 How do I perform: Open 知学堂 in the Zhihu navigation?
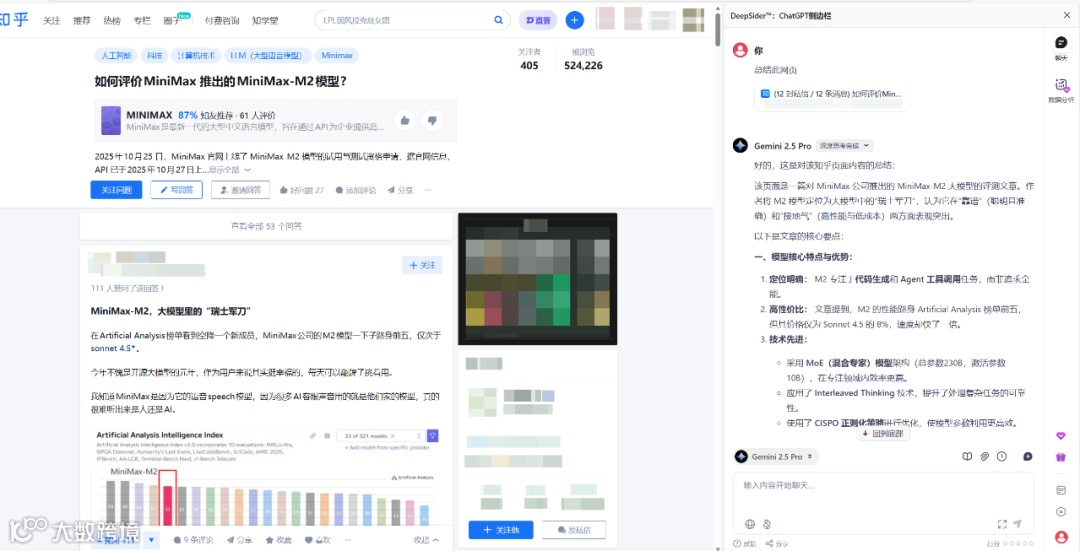click(265, 21)
